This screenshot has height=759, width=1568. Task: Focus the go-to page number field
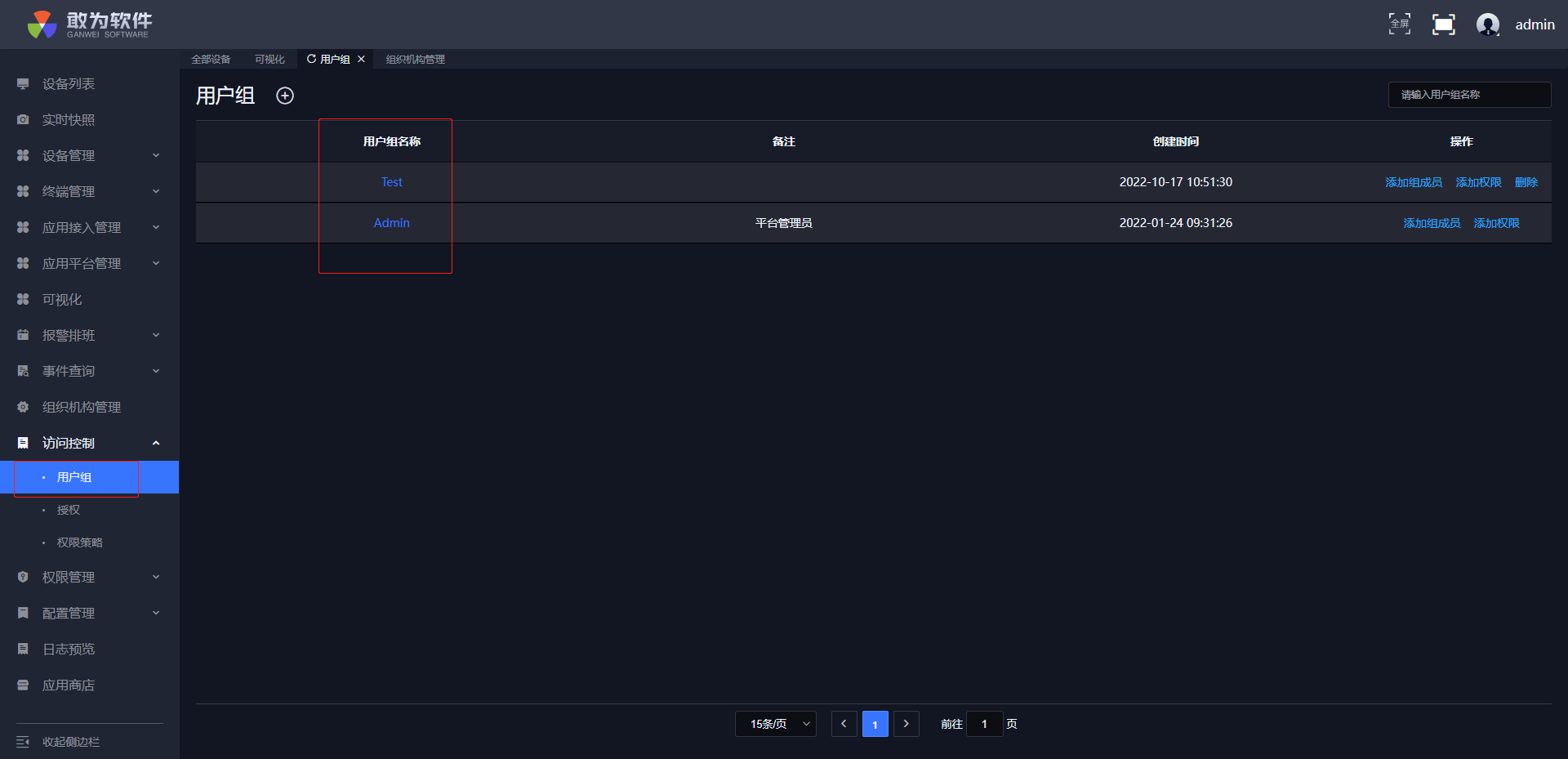click(985, 724)
